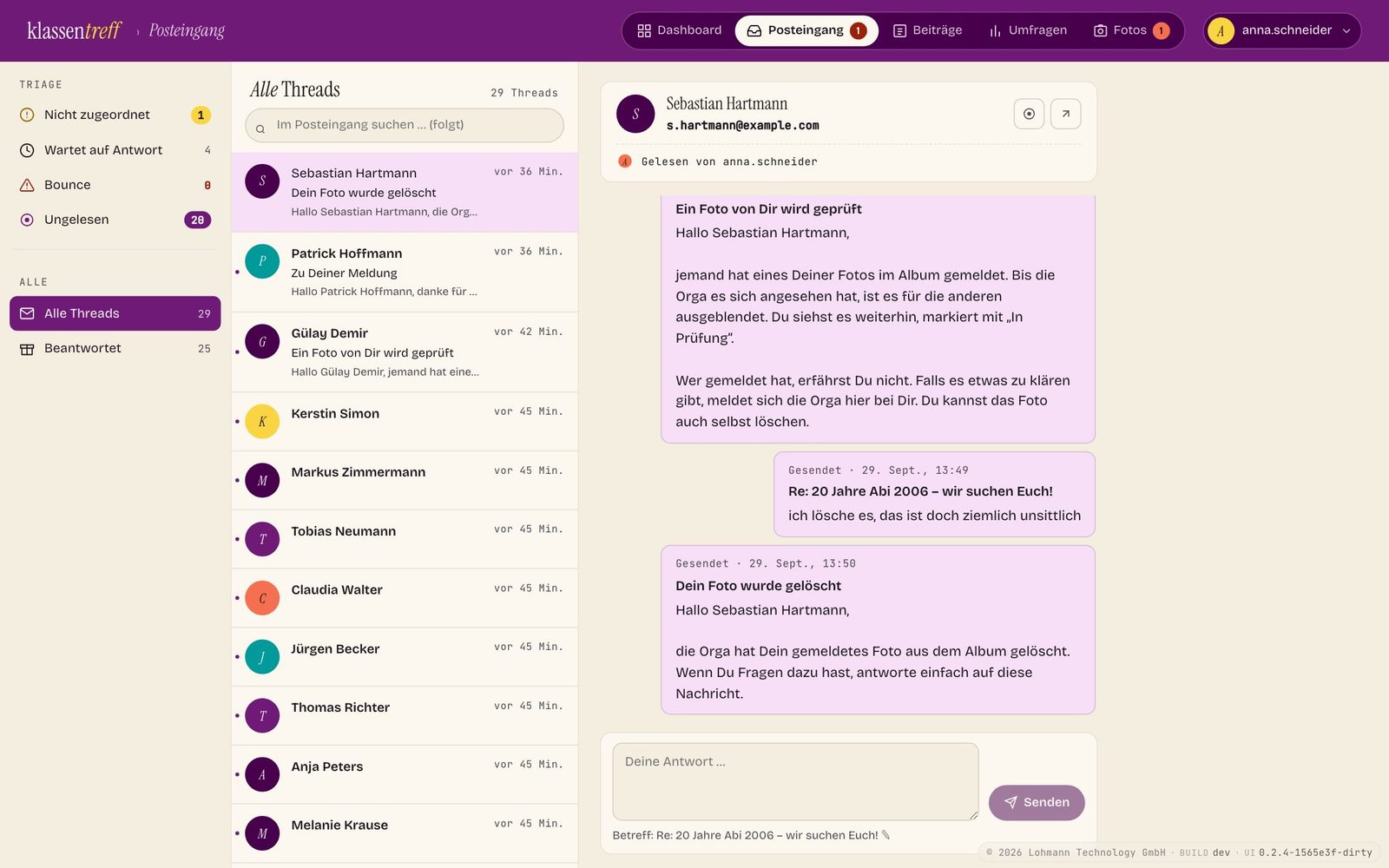Open the Umfragen tab
Viewport: 1389px width, 868px height.
[x=1028, y=30]
